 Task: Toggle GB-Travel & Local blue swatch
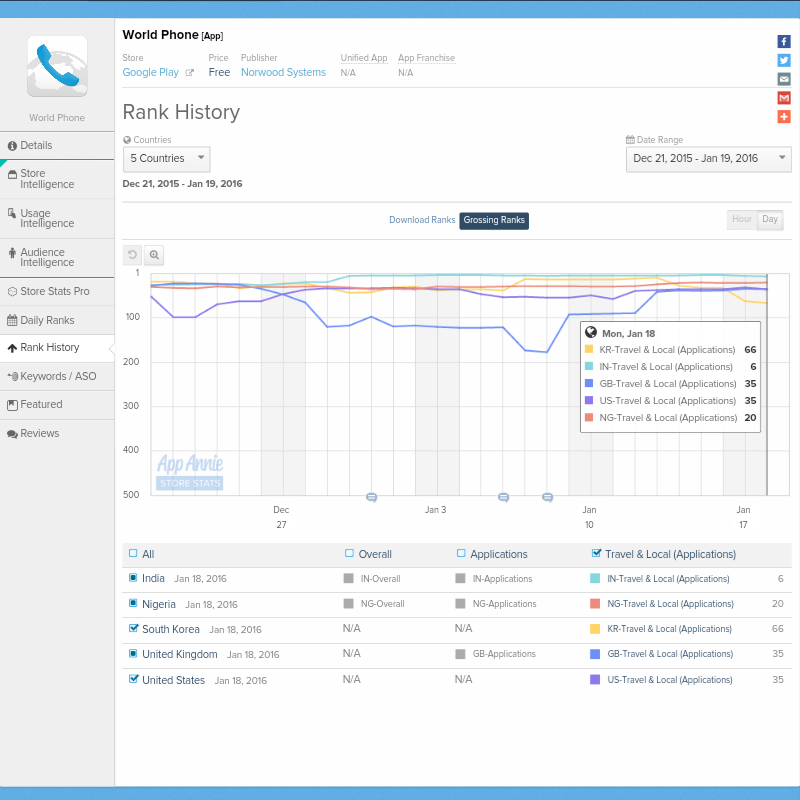click(x=595, y=654)
